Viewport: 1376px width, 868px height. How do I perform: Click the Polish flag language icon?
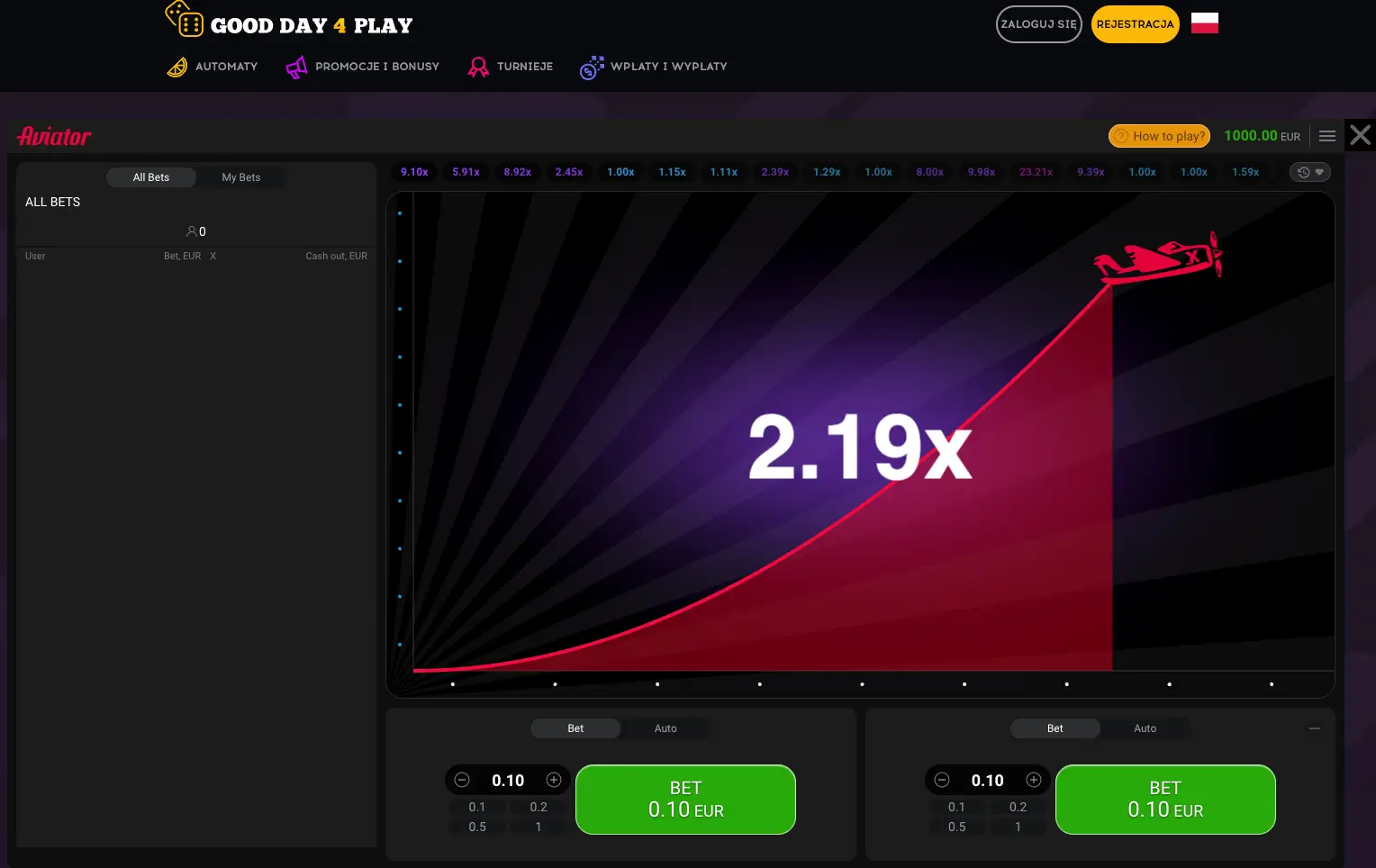pyautogui.click(x=1204, y=23)
